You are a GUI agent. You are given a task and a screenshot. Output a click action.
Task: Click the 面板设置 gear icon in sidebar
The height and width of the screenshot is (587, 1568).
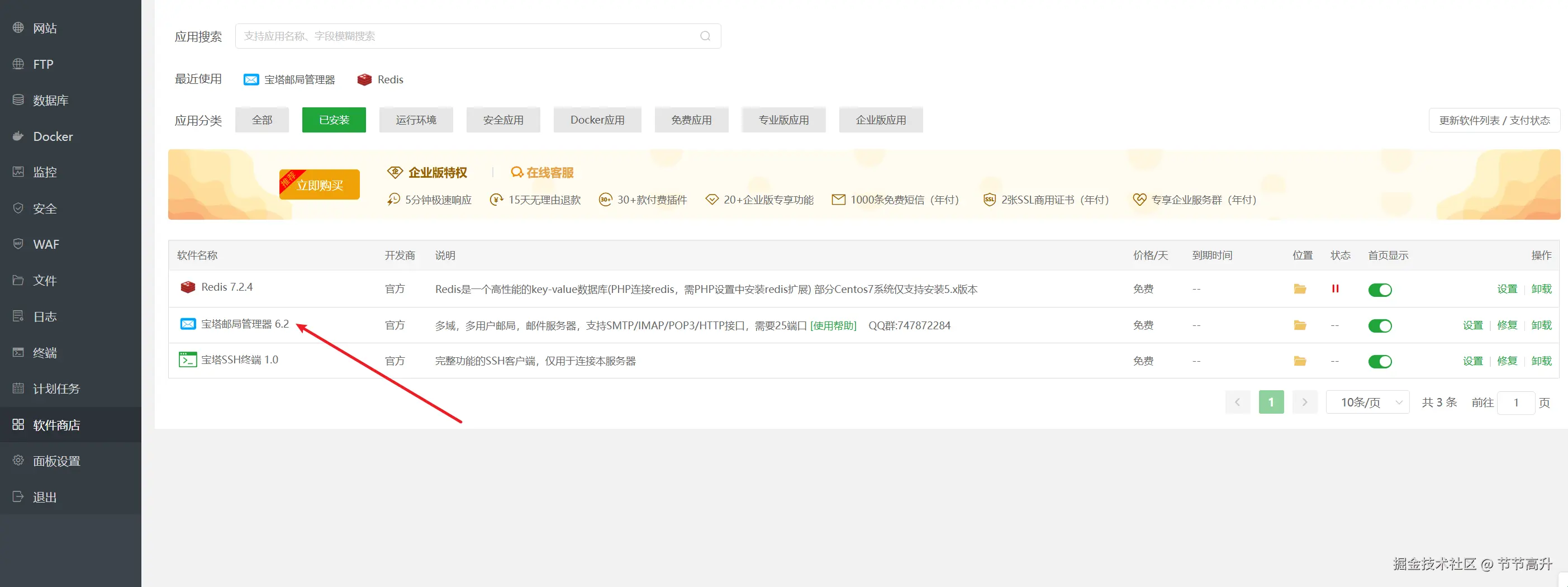(x=18, y=460)
